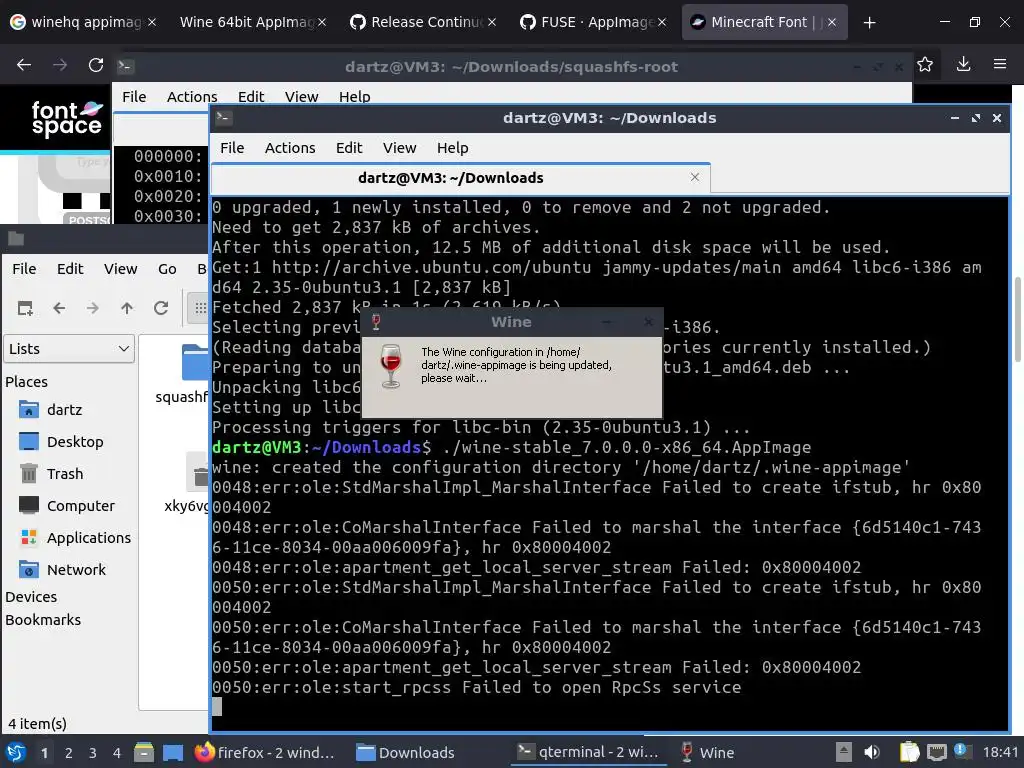1024x768 pixels.
Task: Open the network tray icon
Action: point(937,752)
